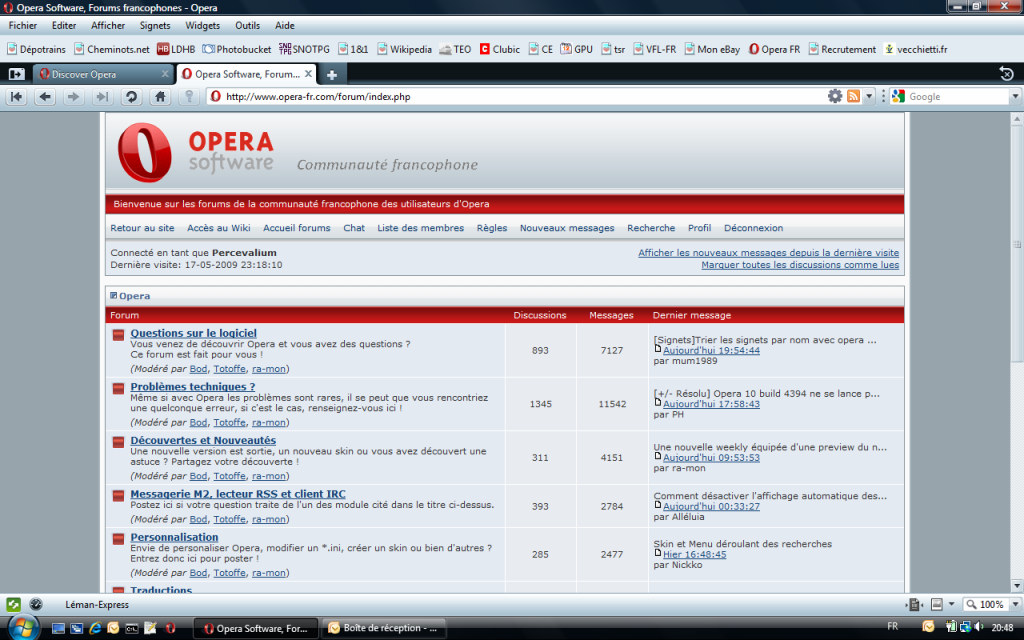This screenshot has height=640, width=1024.
Task: Click Marquer toutes les discussions comme lues
Action: [x=800, y=265]
